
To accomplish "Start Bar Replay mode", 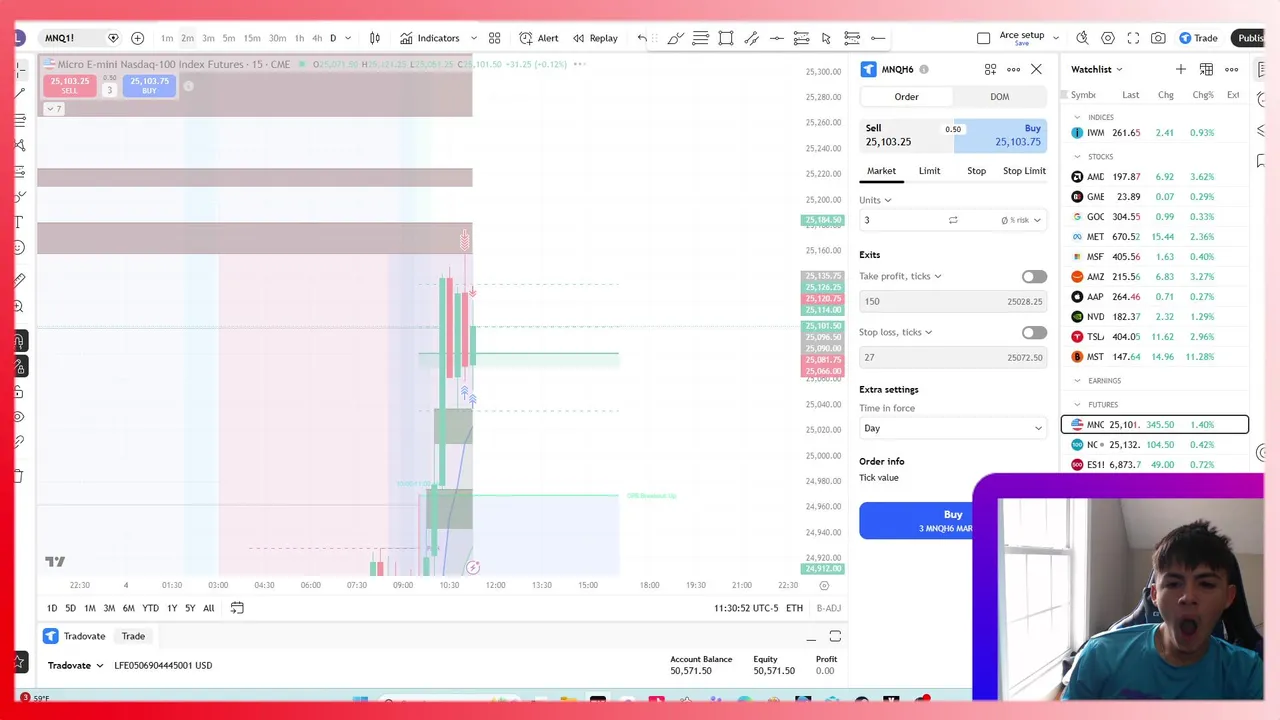I will click(595, 38).
